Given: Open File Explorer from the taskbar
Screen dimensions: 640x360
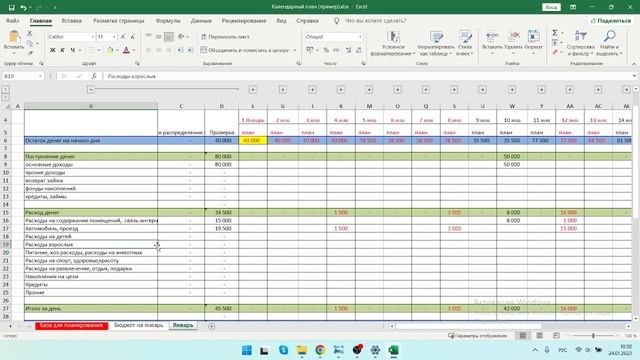Looking at the screenshot, I should [302, 350].
